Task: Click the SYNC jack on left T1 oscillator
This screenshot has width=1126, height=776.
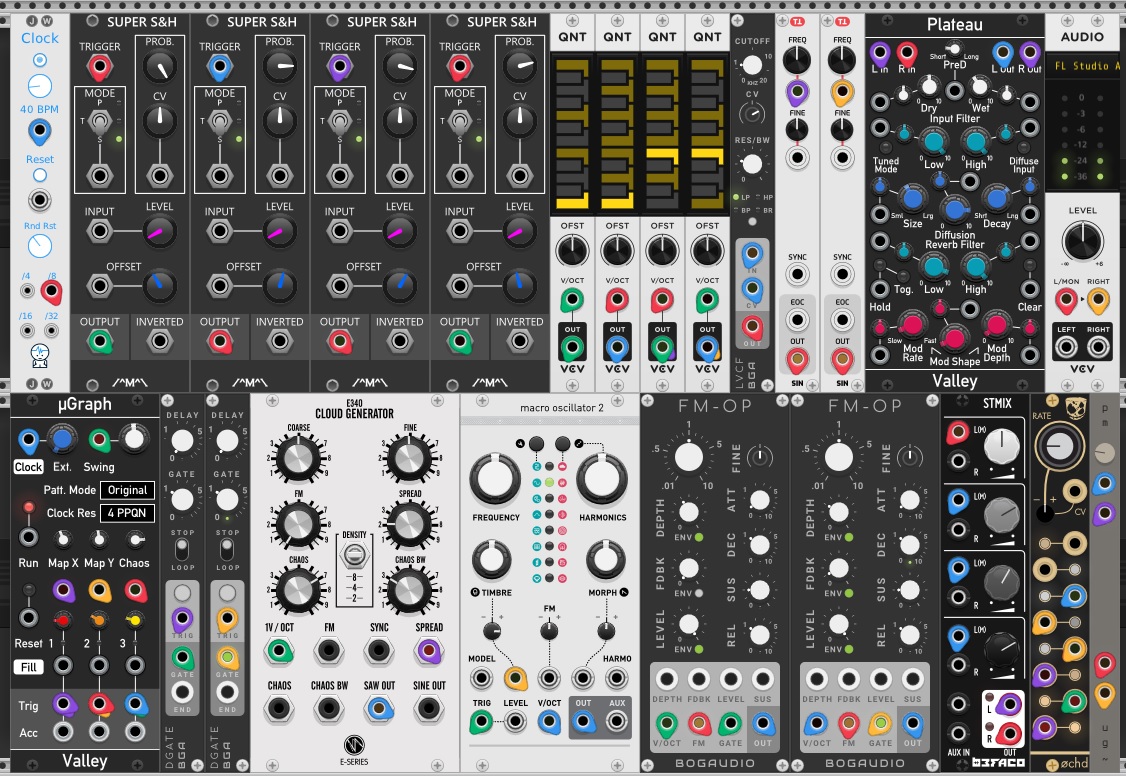Action: (x=797, y=275)
